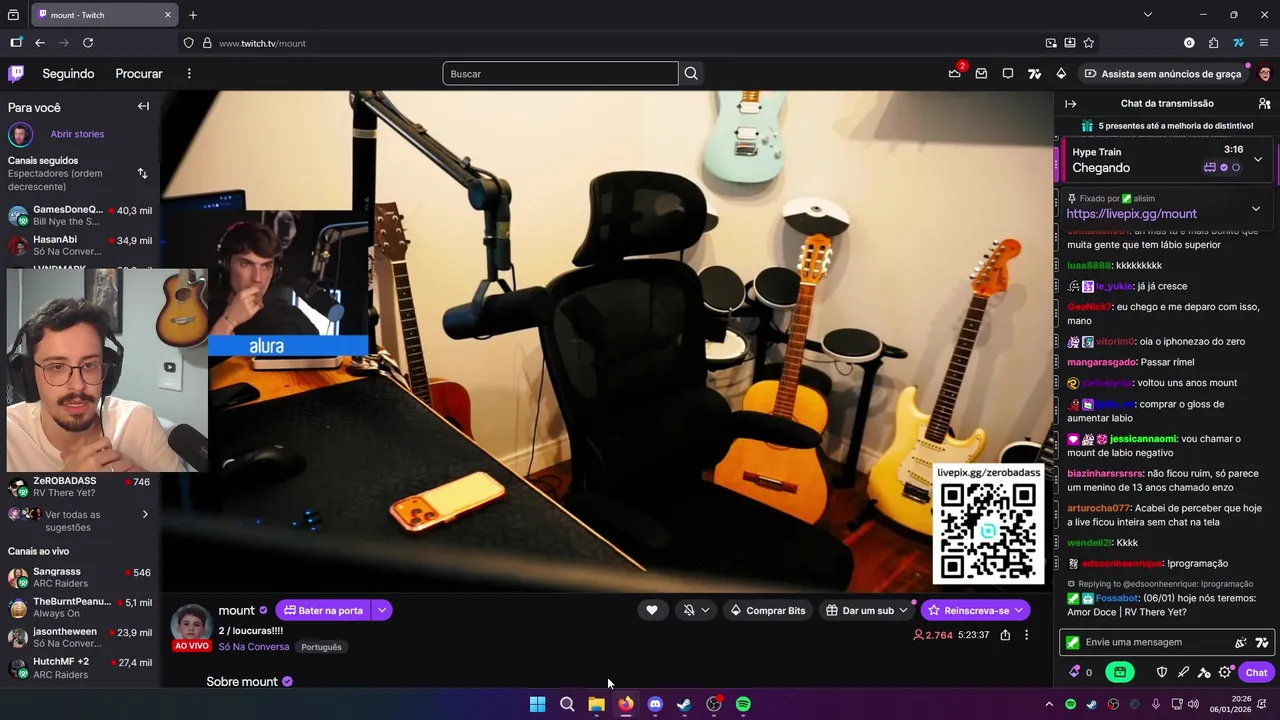Toggle Firefox sidebar icon

pos(16,43)
